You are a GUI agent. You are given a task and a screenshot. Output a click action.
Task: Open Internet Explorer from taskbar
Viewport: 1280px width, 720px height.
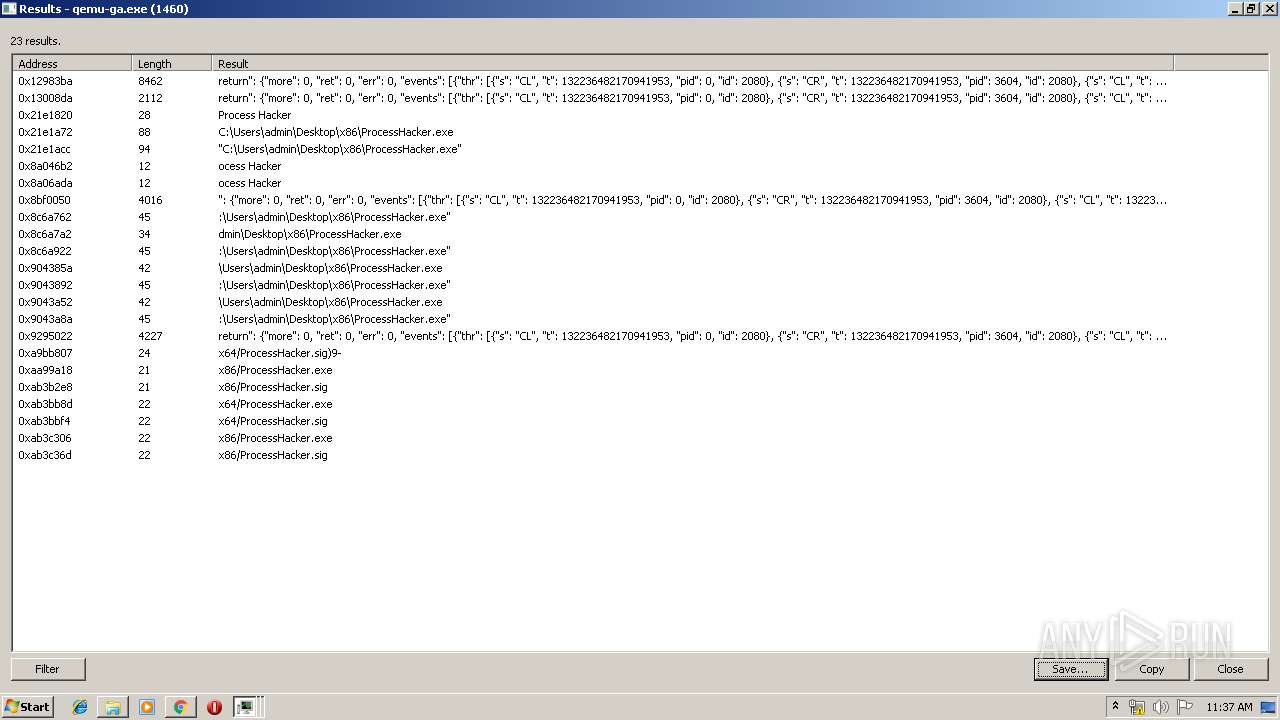tap(80, 707)
